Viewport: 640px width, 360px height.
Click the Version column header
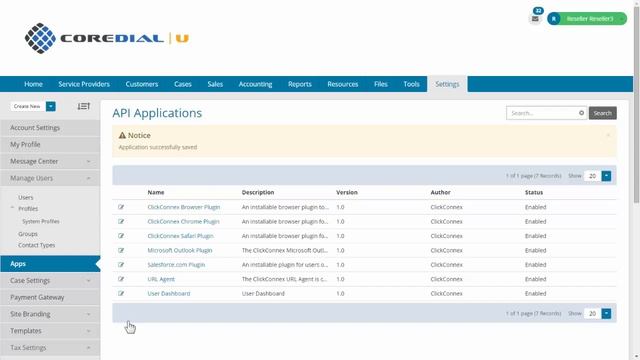347,192
